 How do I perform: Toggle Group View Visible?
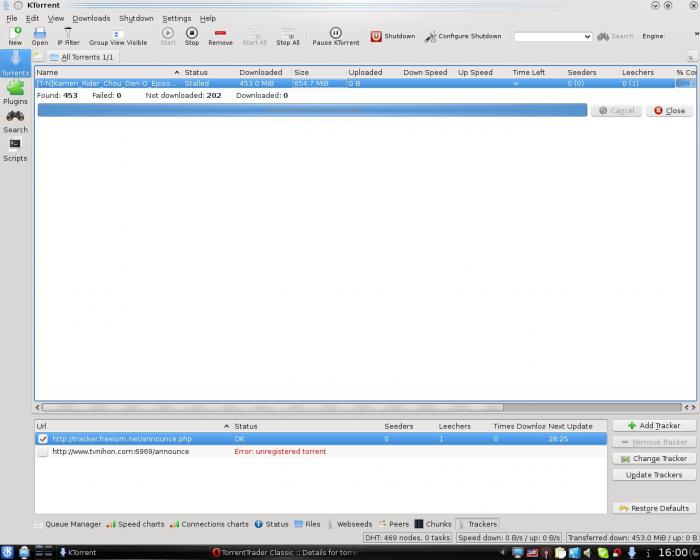[x=118, y=36]
